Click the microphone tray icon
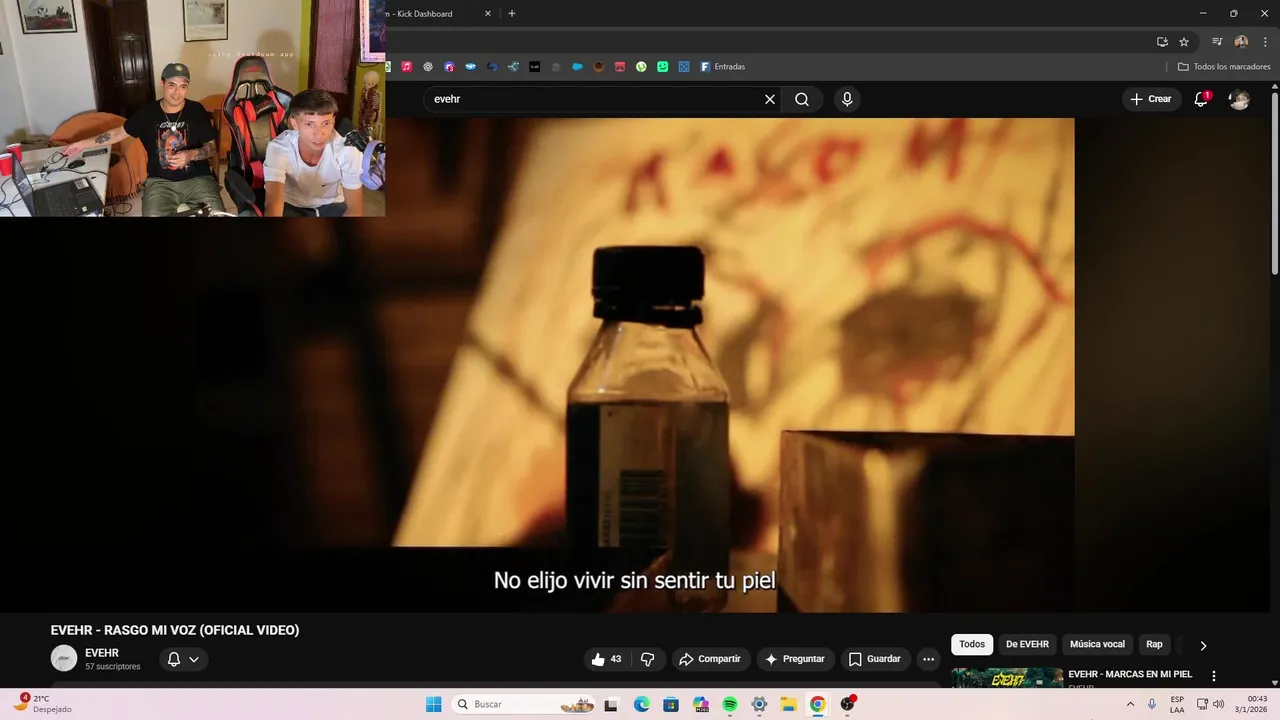Viewport: 1280px width, 720px height. click(x=1152, y=704)
